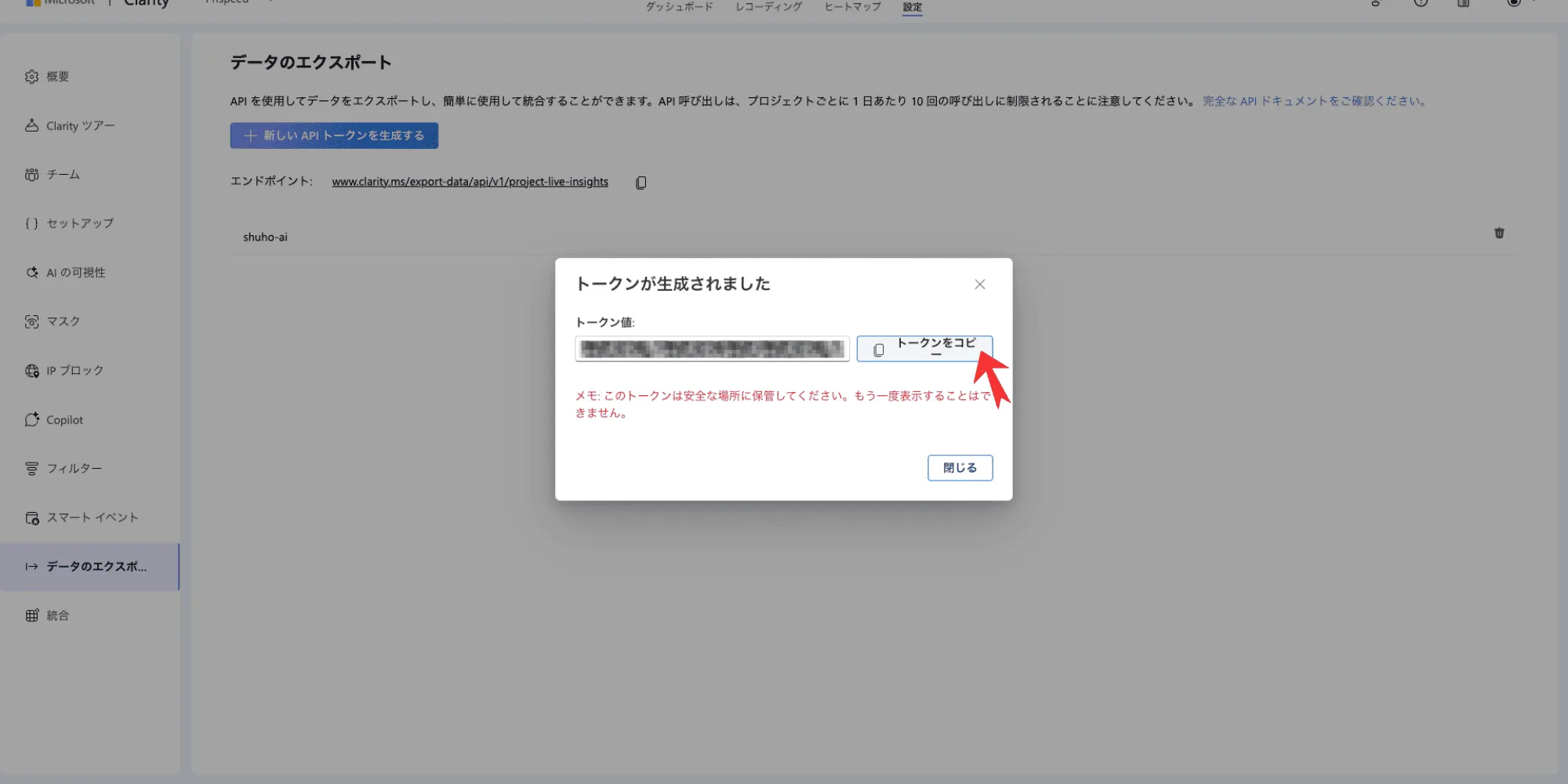This screenshot has height=784, width=1568.
Task: Click the チーム people icon
Action: tap(31, 174)
